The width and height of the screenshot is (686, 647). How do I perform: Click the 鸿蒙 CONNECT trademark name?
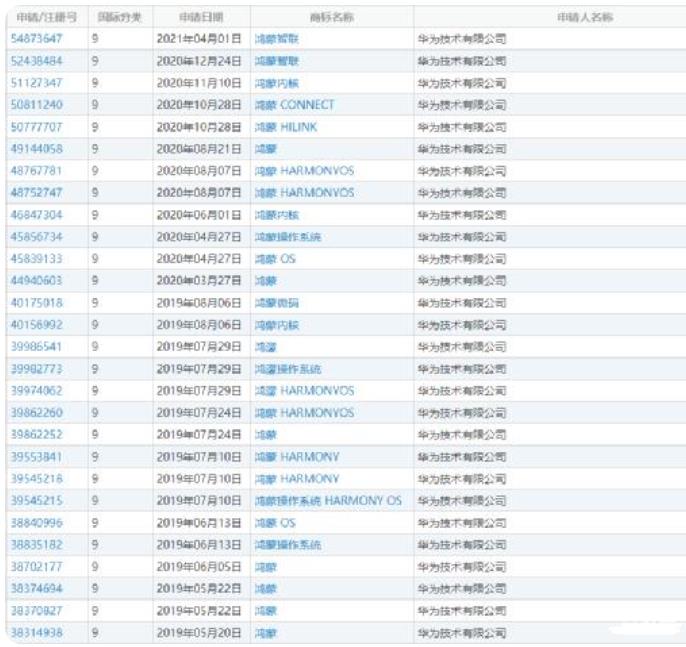295,104
